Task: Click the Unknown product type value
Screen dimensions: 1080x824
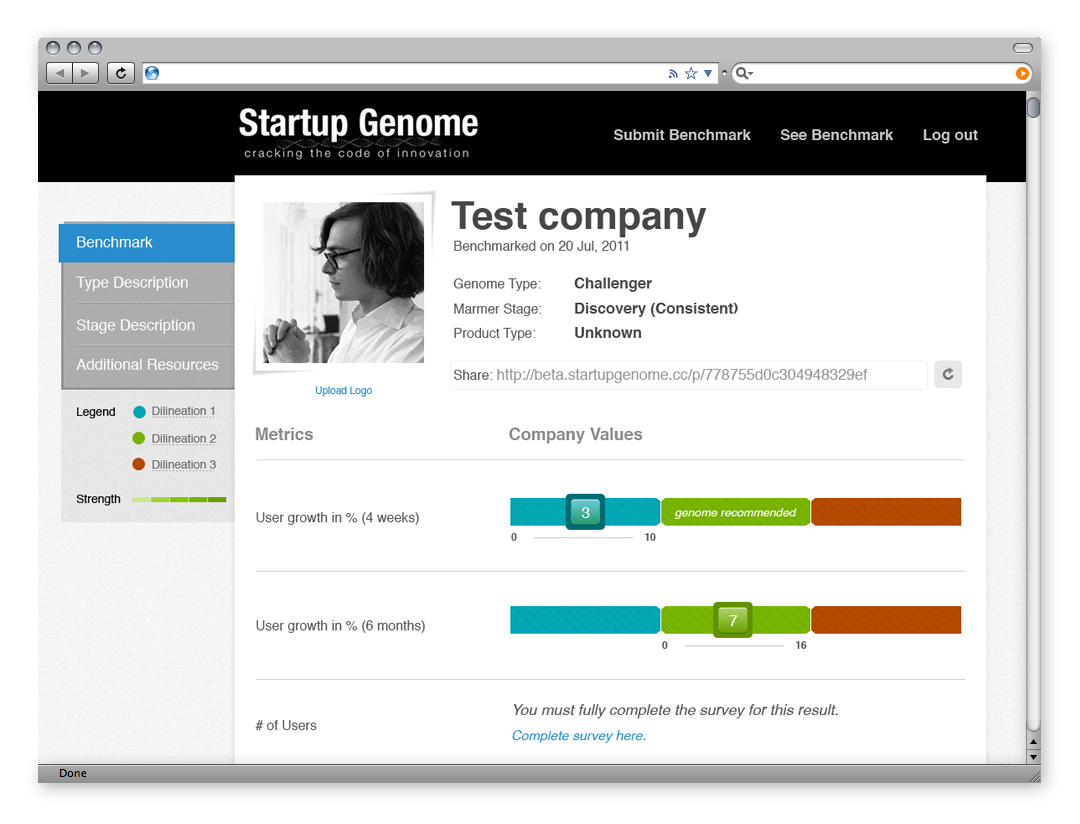Action: [x=608, y=333]
